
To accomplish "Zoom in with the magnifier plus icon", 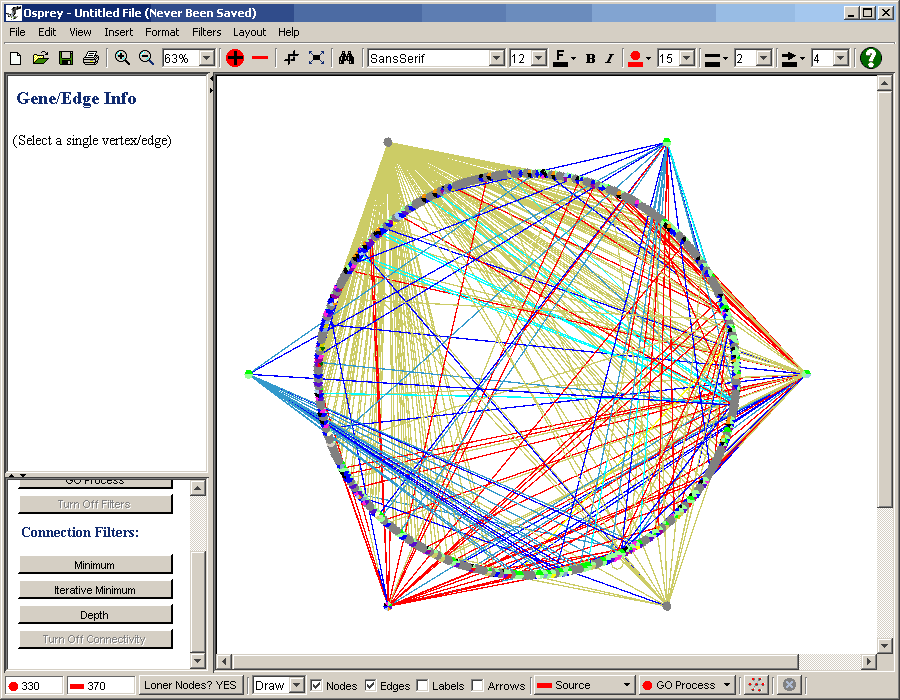I will tap(122, 58).
